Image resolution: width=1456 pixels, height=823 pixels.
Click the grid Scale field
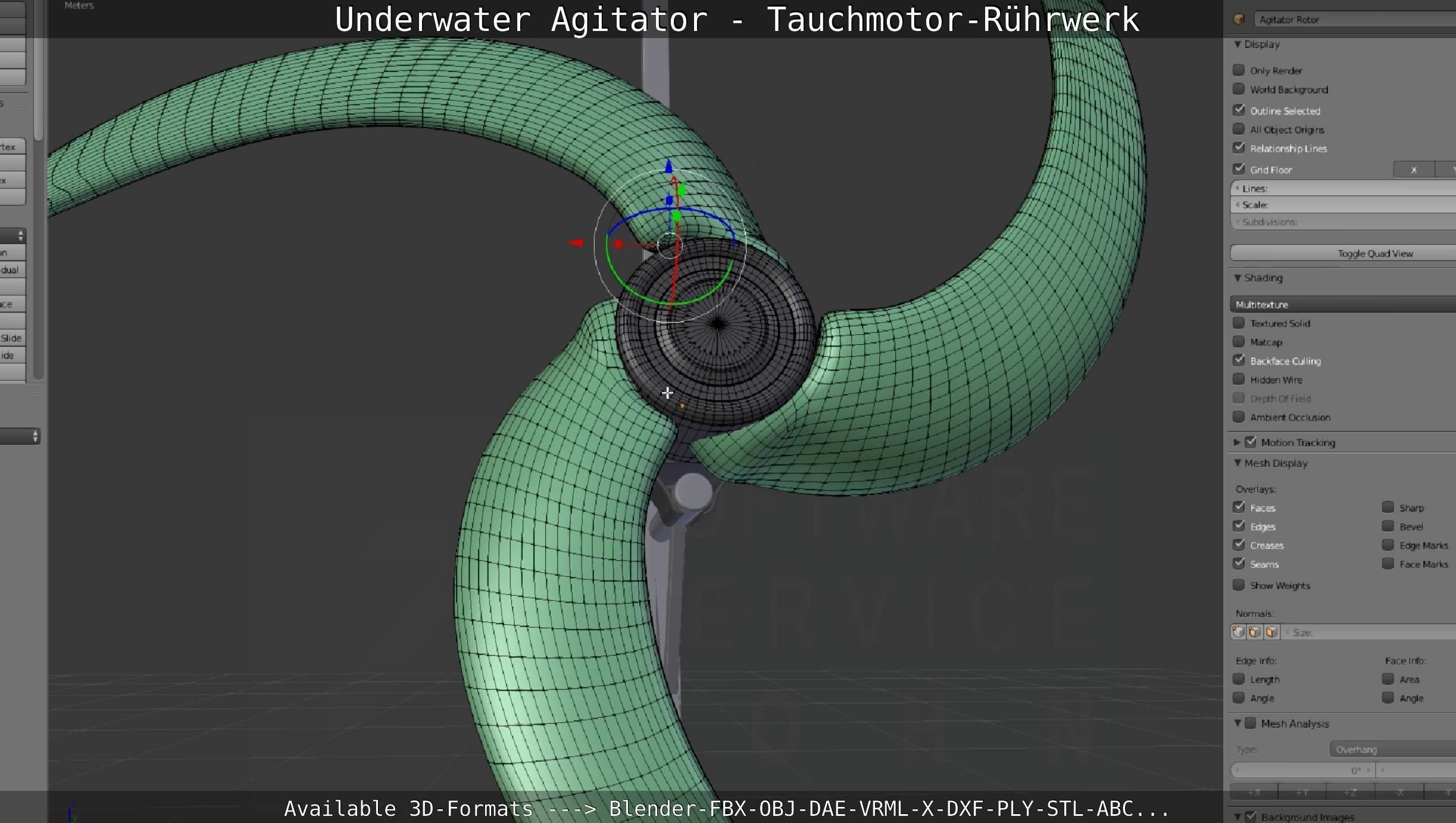(x=1343, y=205)
